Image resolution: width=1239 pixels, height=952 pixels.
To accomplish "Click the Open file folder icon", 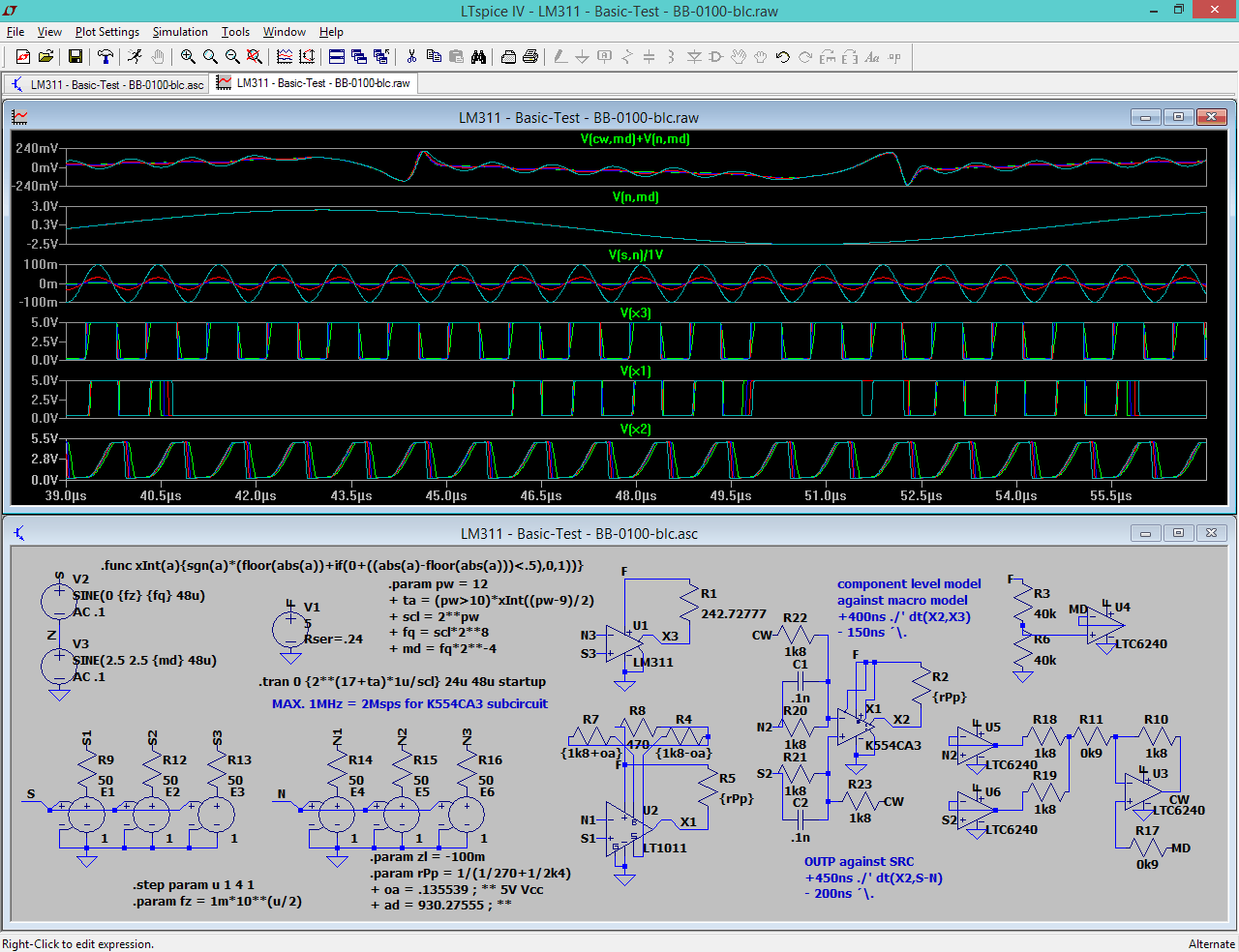I will pyautogui.click(x=45, y=57).
